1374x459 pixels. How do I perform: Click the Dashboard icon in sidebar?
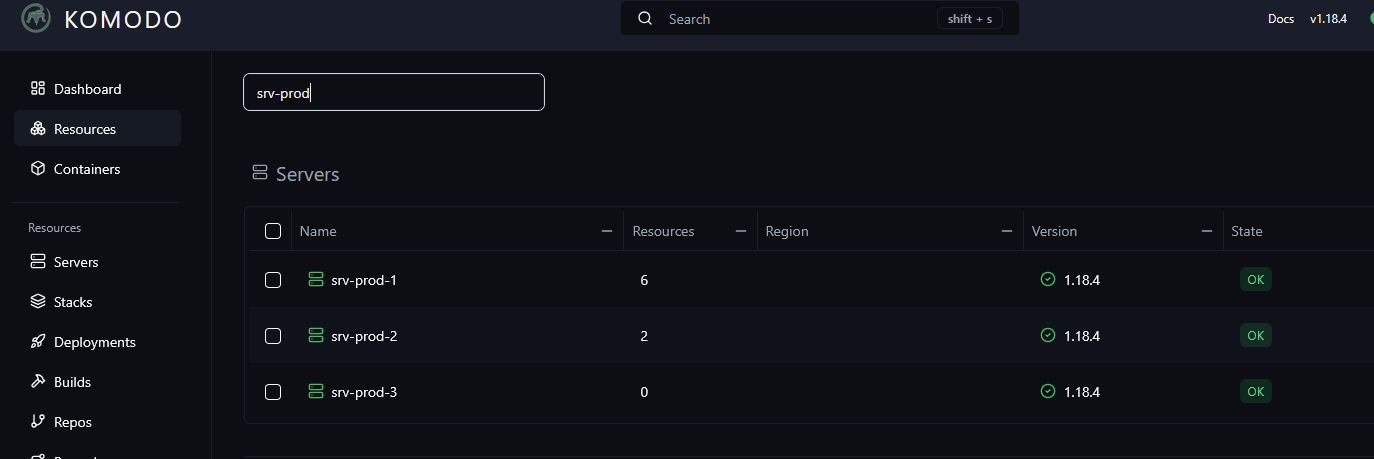38,88
